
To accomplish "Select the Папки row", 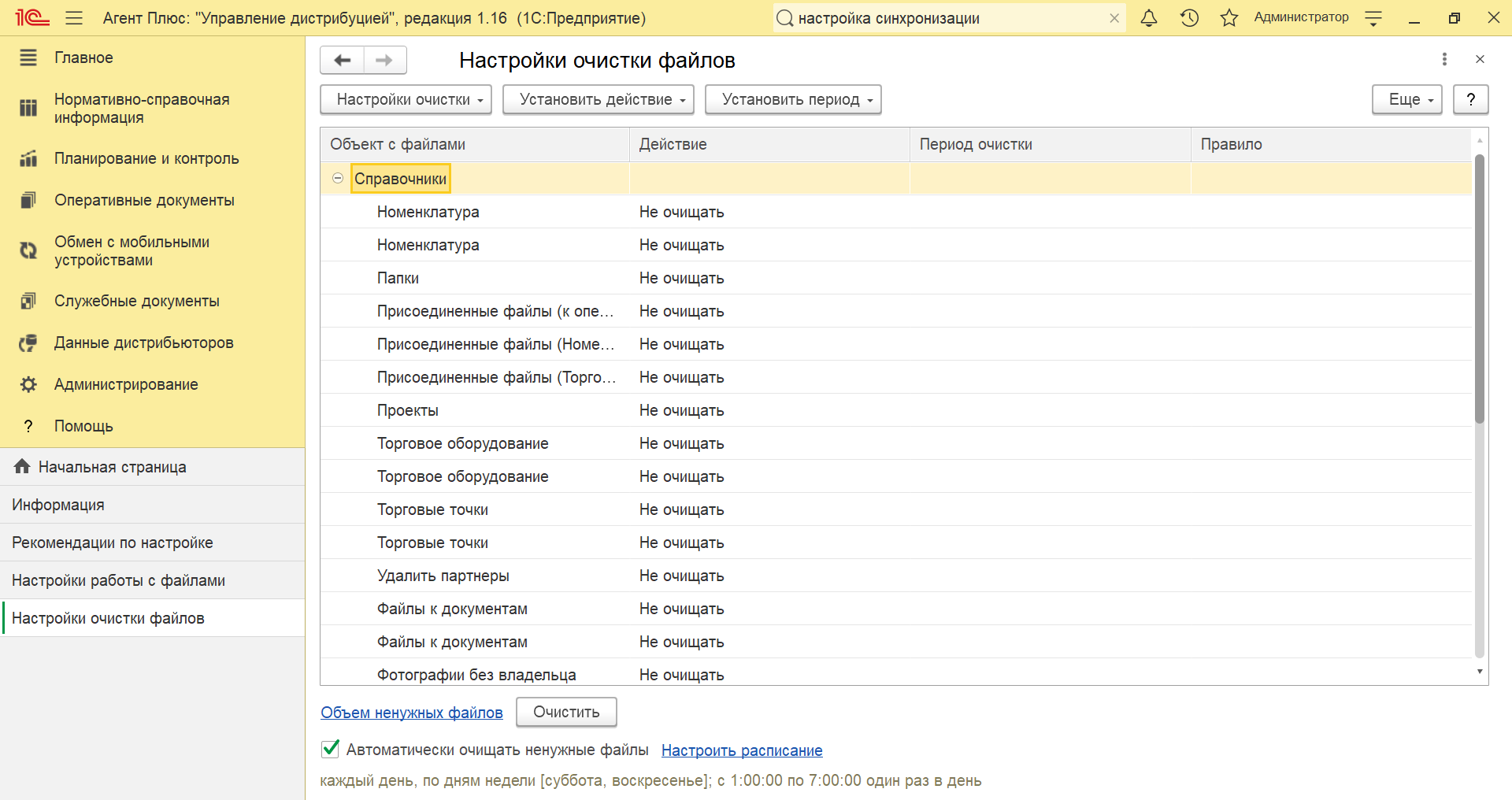I will (896, 278).
